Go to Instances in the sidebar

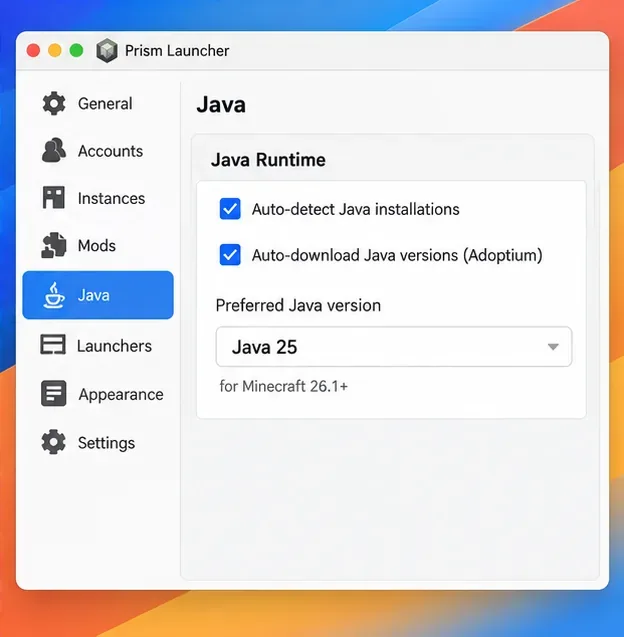98,198
